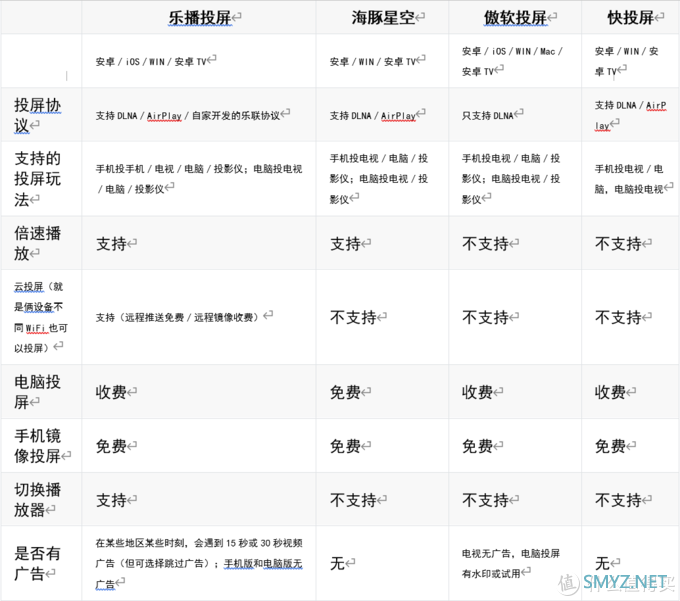The image size is (680, 601).
Task: Click the 快投屏 column header
Action: [631, 18]
